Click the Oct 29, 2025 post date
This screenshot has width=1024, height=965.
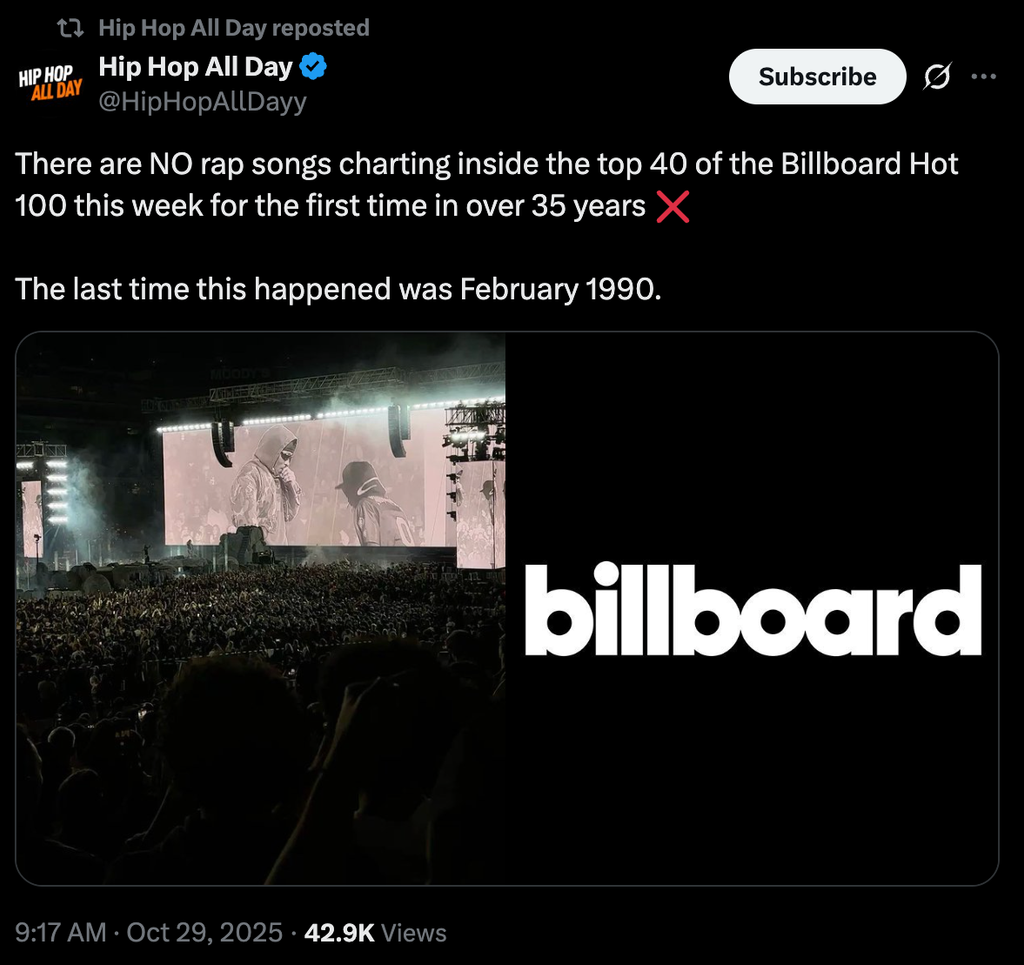pyautogui.click(x=205, y=933)
